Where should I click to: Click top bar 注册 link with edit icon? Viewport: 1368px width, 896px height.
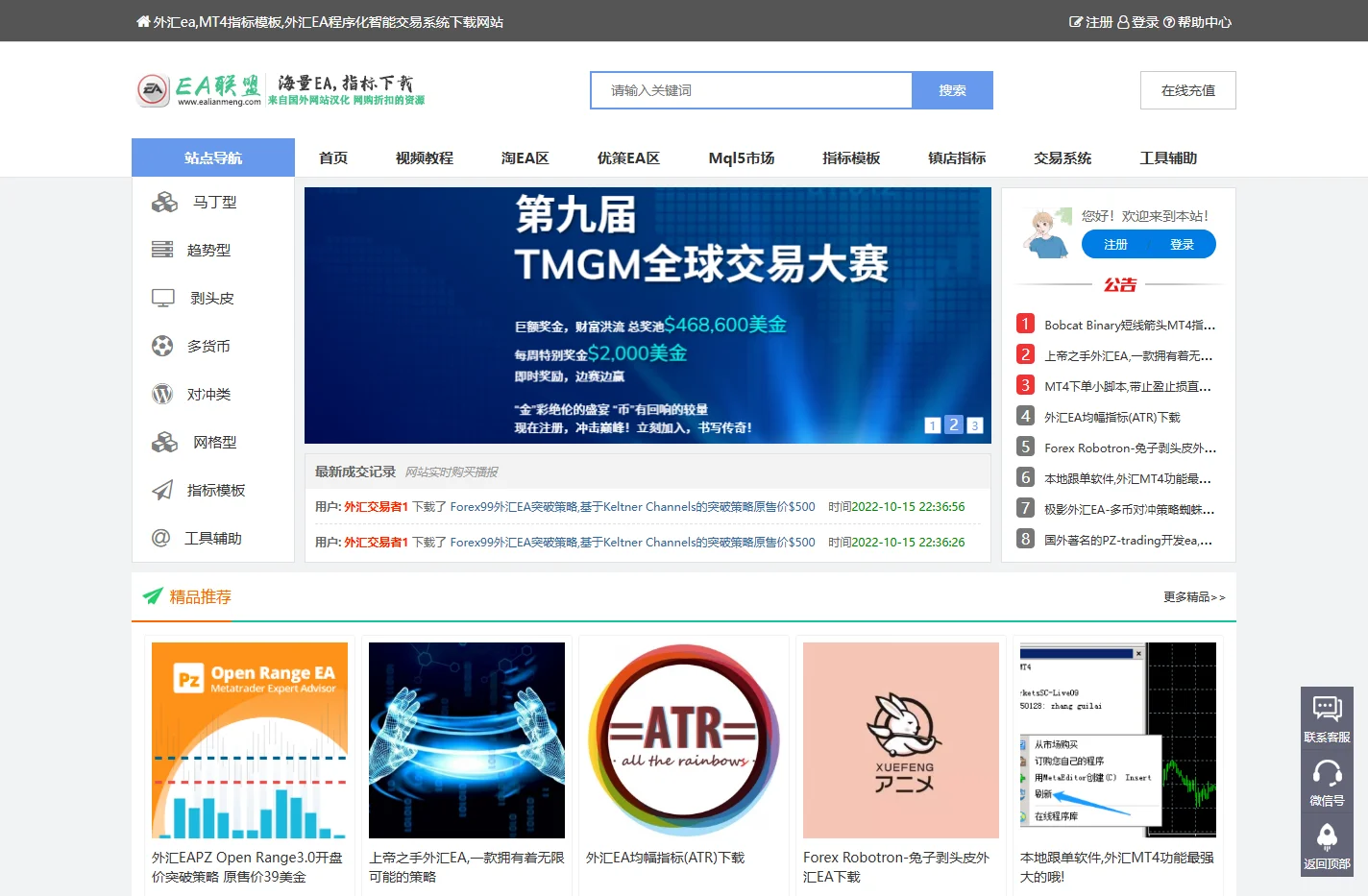pyautogui.click(x=1090, y=22)
